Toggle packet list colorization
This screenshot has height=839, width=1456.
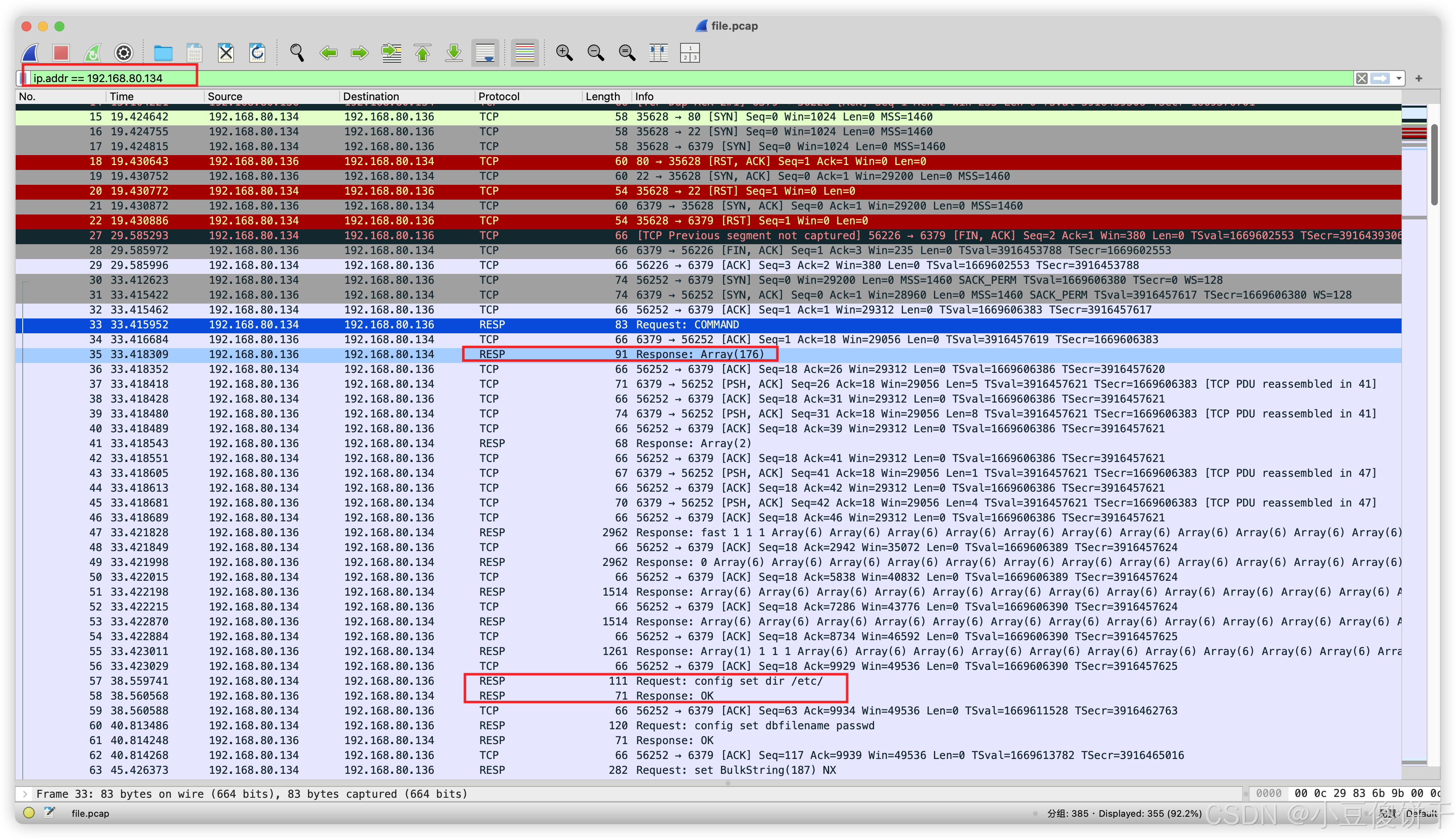coord(525,52)
